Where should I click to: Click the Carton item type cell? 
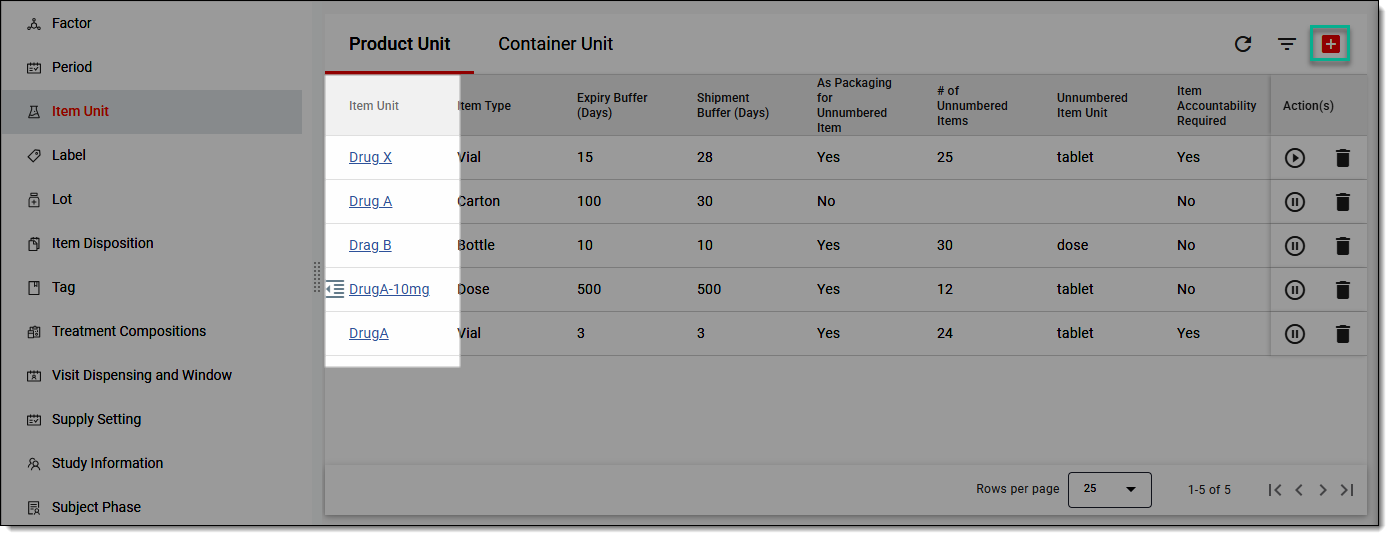(480, 201)
